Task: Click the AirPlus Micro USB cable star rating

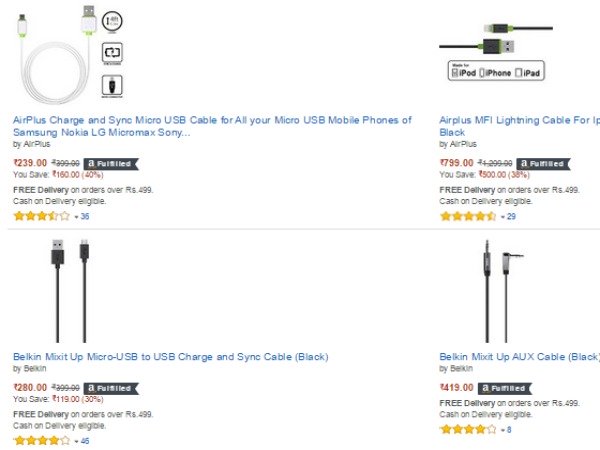Action: click(x=42, y=216)
